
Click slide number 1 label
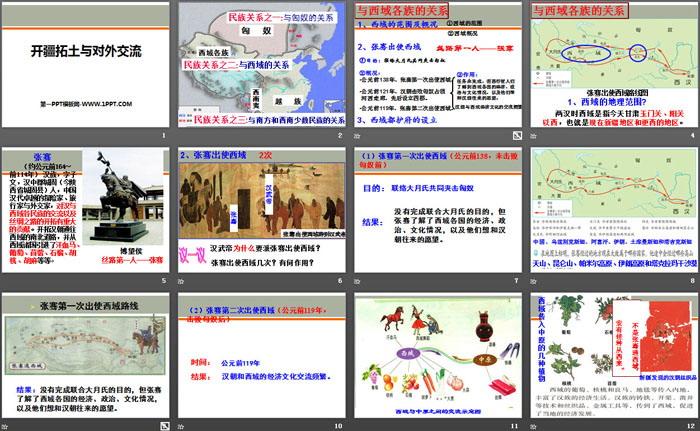point(164,135)
